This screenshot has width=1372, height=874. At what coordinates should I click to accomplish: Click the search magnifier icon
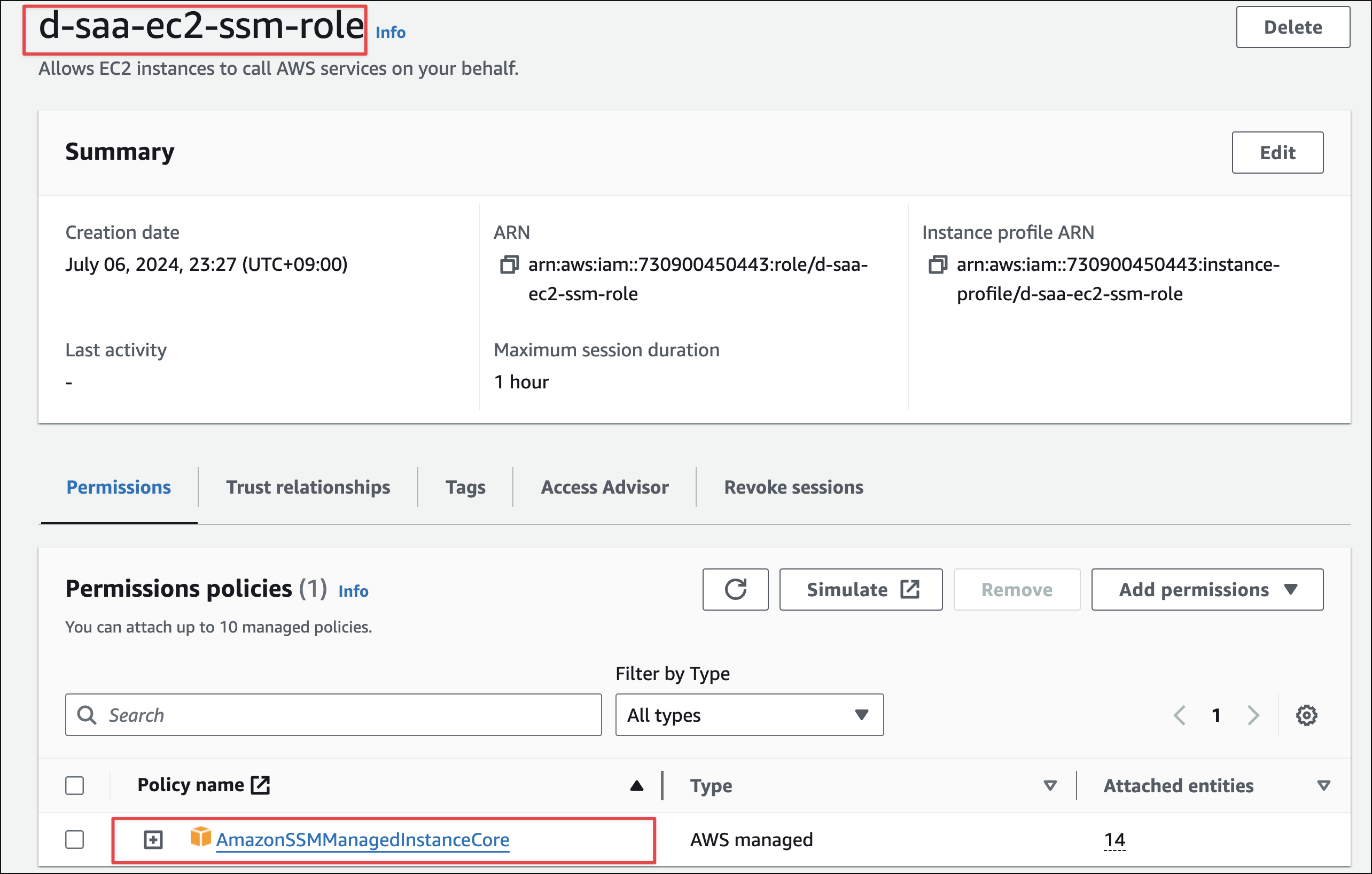click(x=87, y=715)
